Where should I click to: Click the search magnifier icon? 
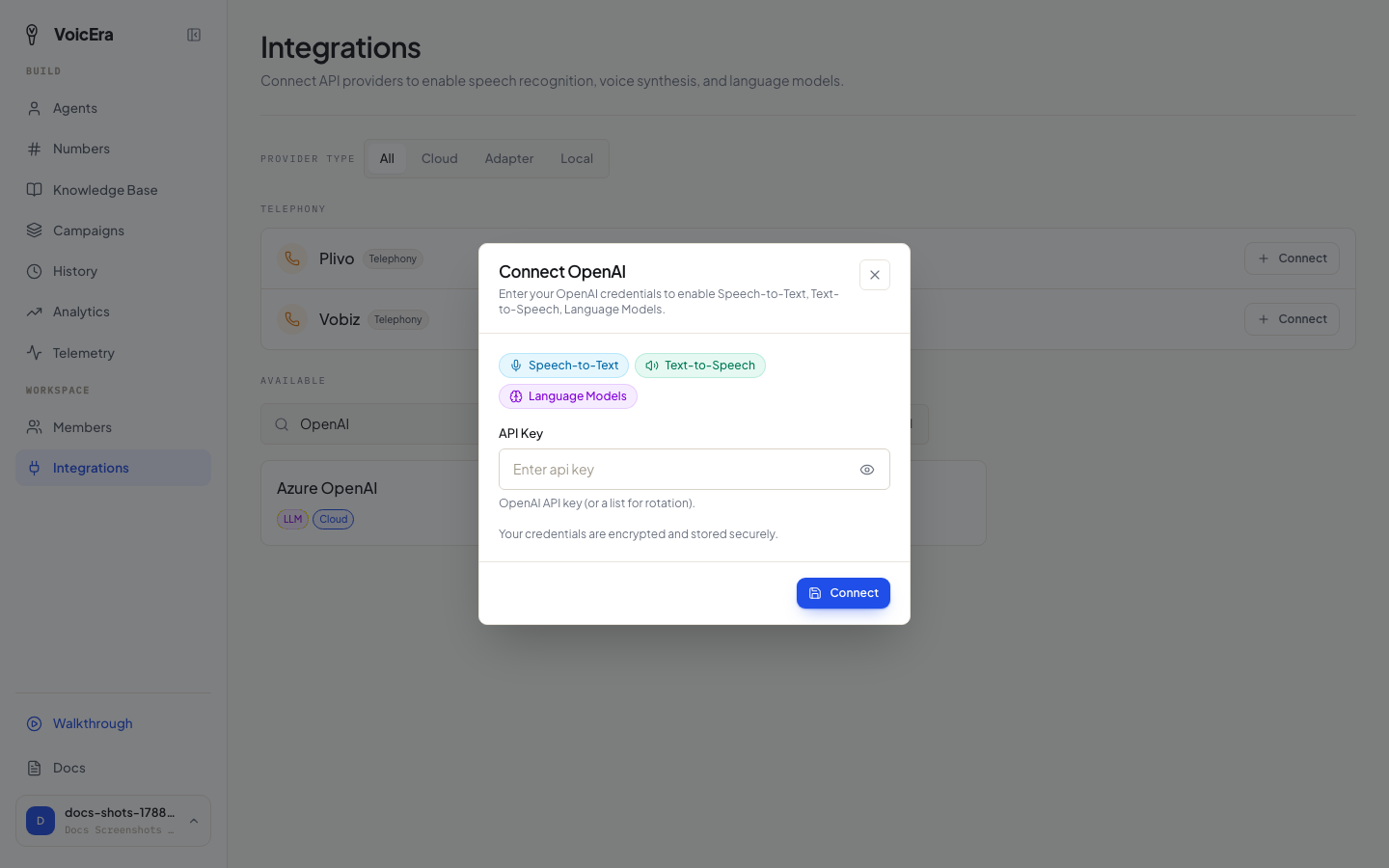[x=282, y=424]
